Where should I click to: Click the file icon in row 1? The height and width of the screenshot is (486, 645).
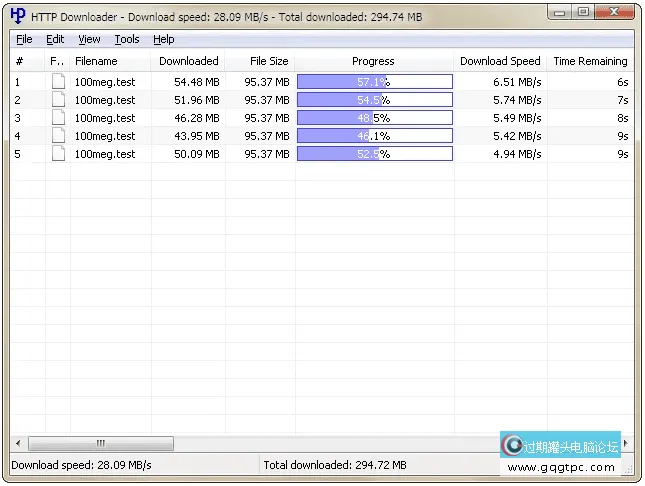point(58,81)
